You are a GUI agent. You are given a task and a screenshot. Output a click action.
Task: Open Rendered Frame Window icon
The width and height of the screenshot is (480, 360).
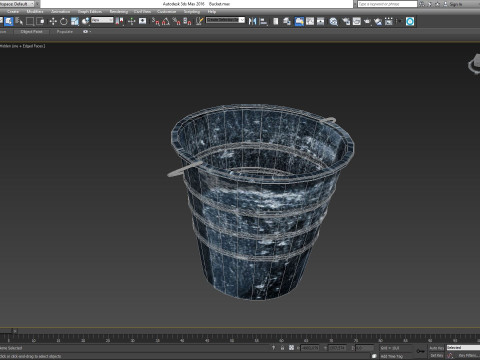tap(357, 21)
